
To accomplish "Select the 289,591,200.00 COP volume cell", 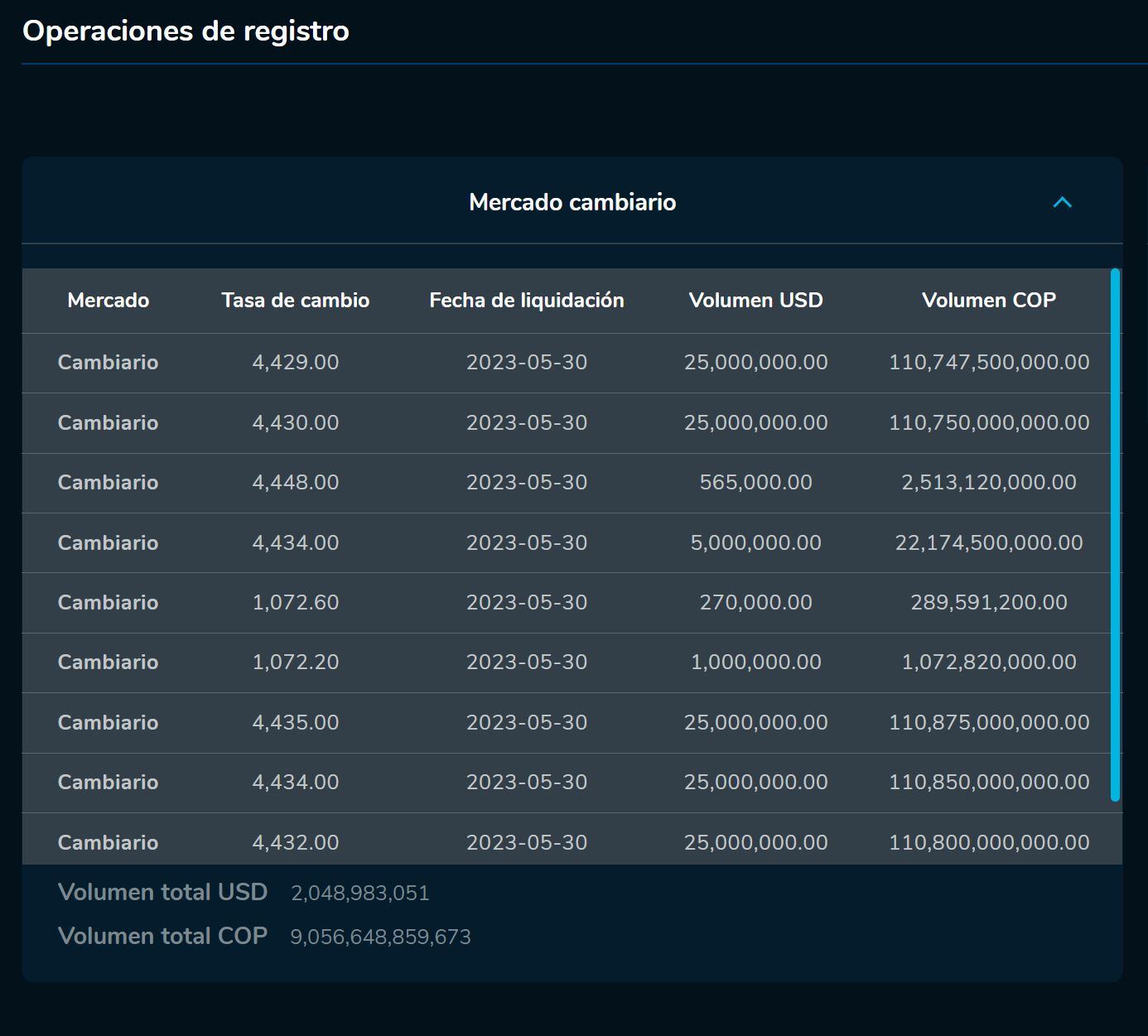I will [x=988, y=602].
